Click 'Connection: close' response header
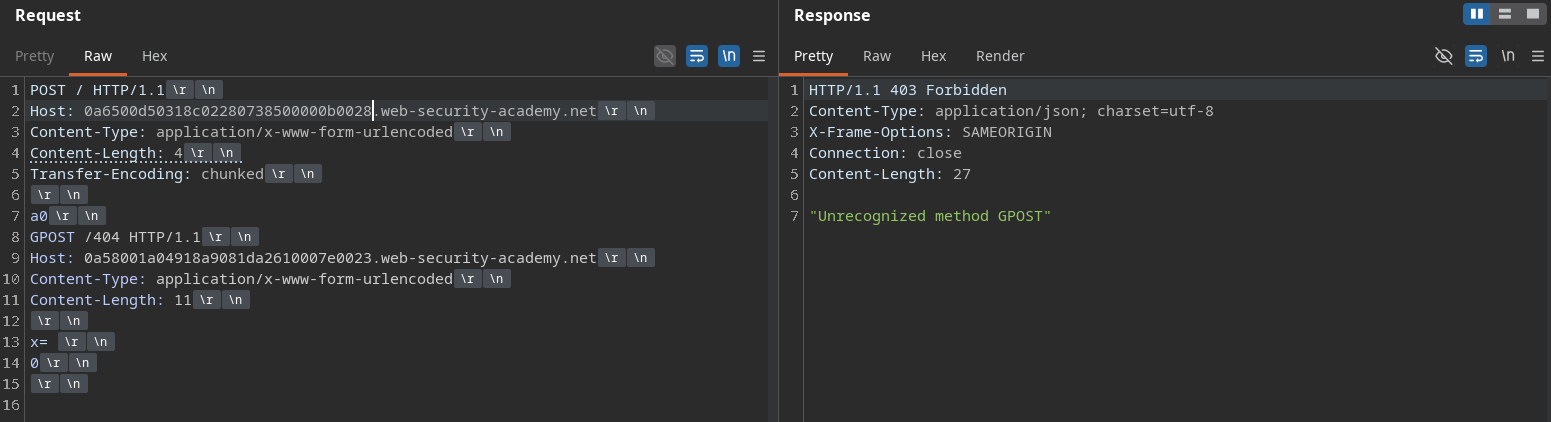Image resolution: width=1551 pixels, height=422 pixels. pyautogui.click(x=885, y=153)
